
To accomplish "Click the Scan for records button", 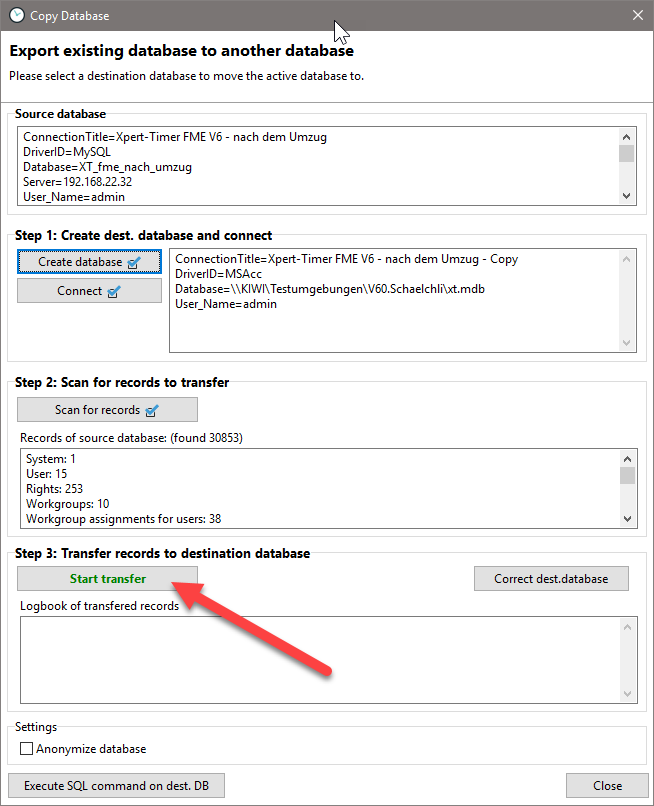I will point(107,410).
